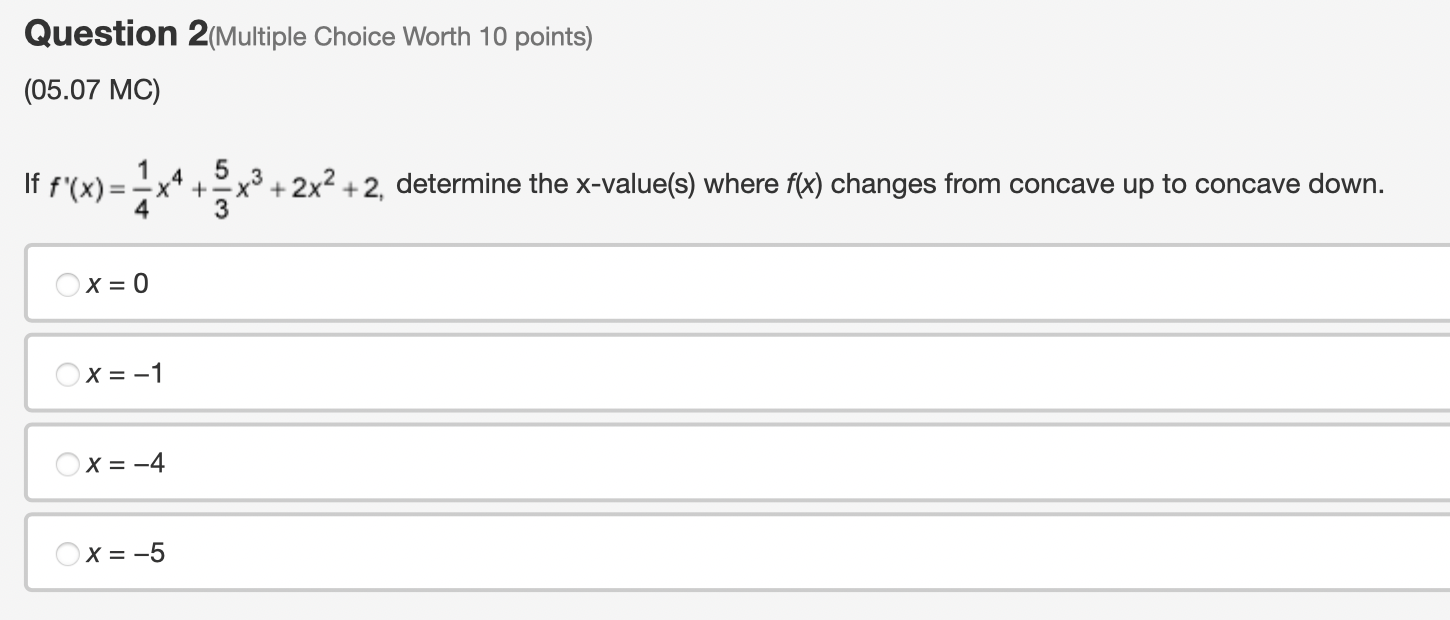Click the answer label x = −4
1450x620 pixels.
(x=125, y=463)
